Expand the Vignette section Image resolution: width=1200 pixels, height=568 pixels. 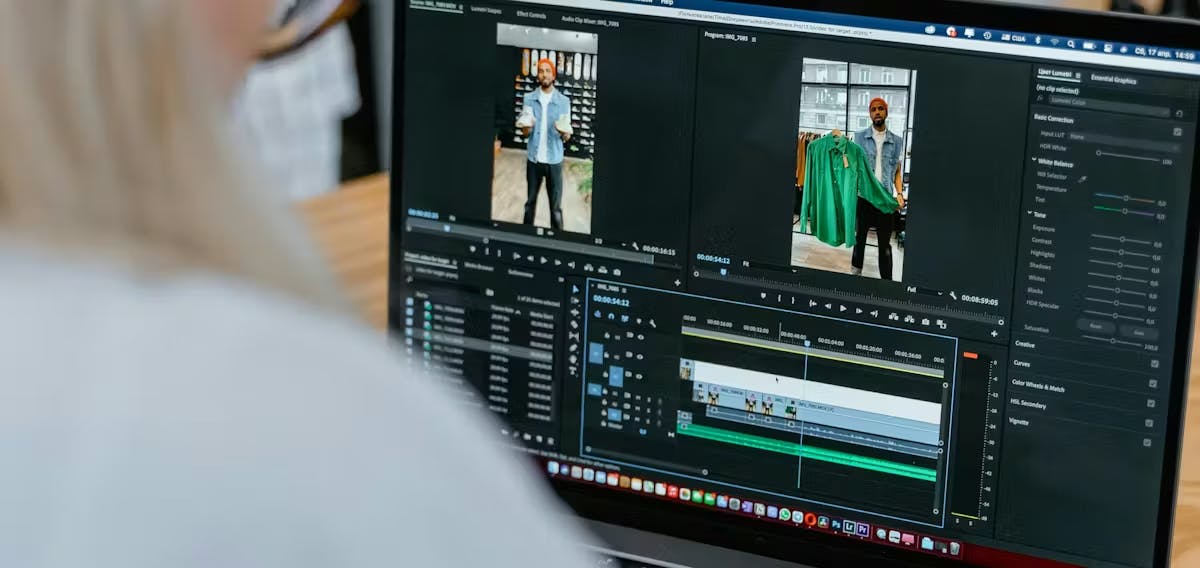[1019, 421]
